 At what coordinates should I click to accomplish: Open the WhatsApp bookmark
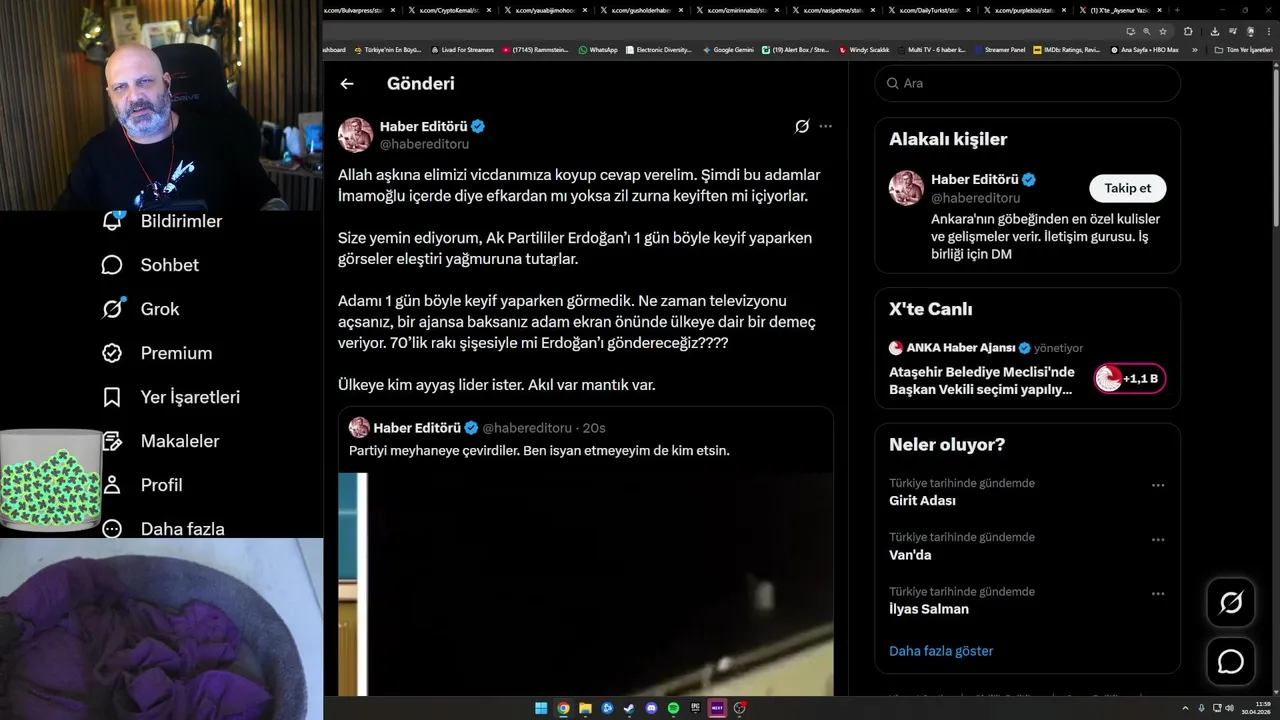(x=598, y=50)
